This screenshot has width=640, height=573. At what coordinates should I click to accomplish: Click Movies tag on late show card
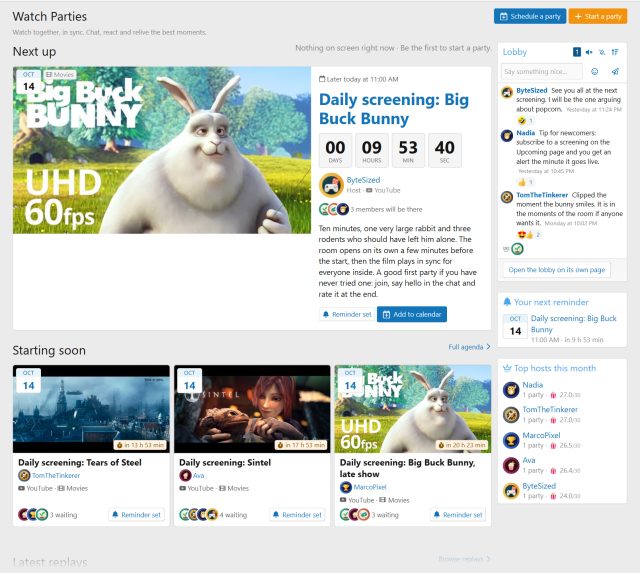(x=394, y=500)
